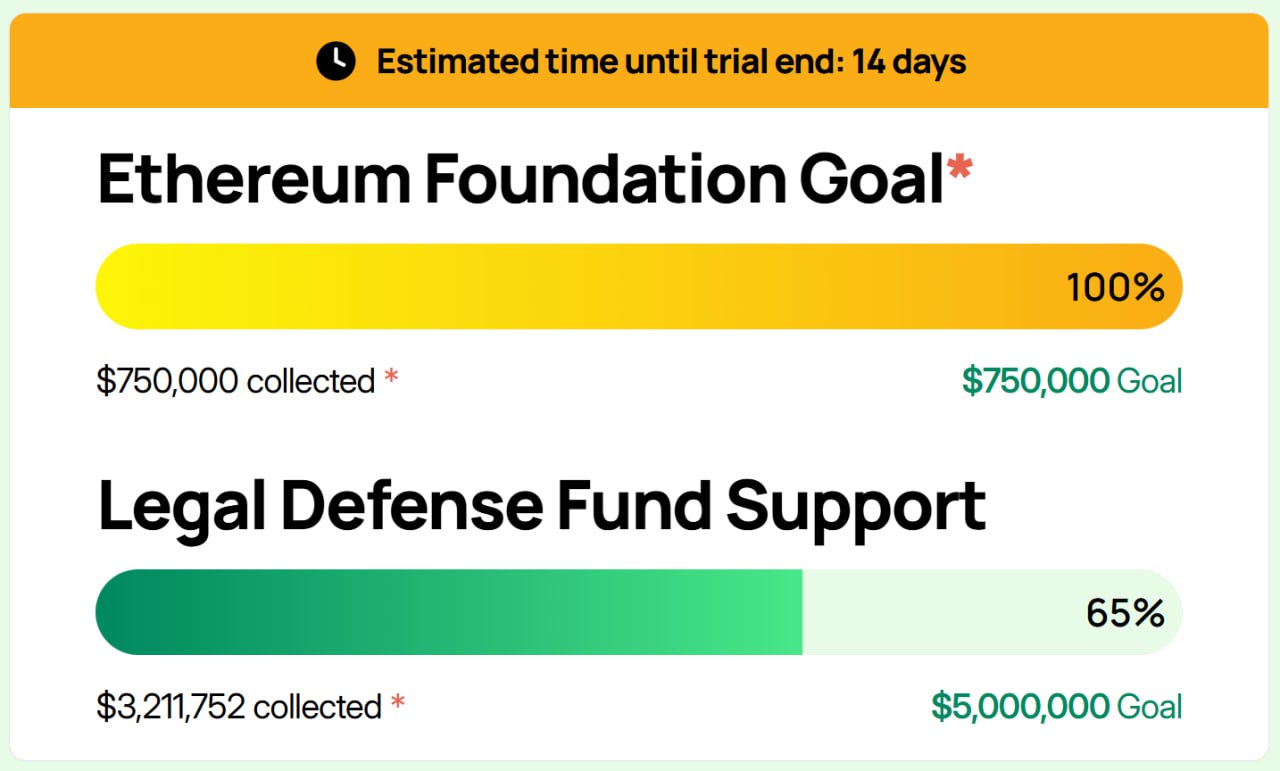The image size is (1280, 771).
Task: Click the red asterisk after Foundation Goal heading
Action: 959,168
